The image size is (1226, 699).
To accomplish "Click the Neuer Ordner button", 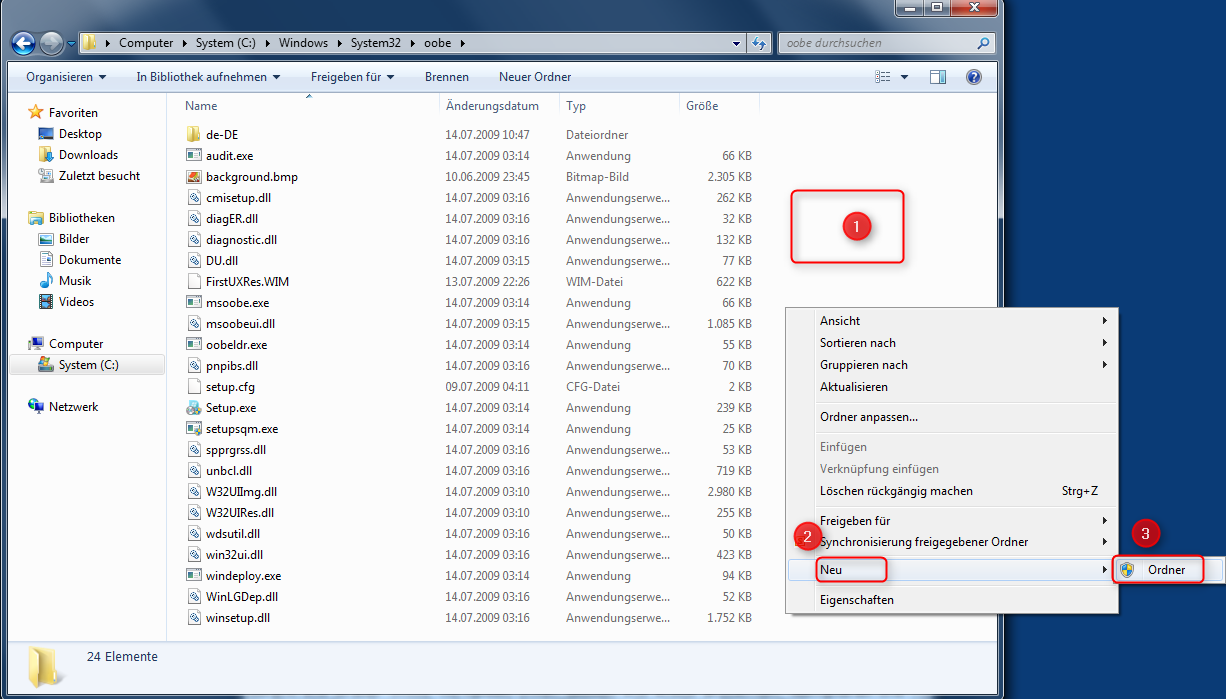I will pos(533,76).
